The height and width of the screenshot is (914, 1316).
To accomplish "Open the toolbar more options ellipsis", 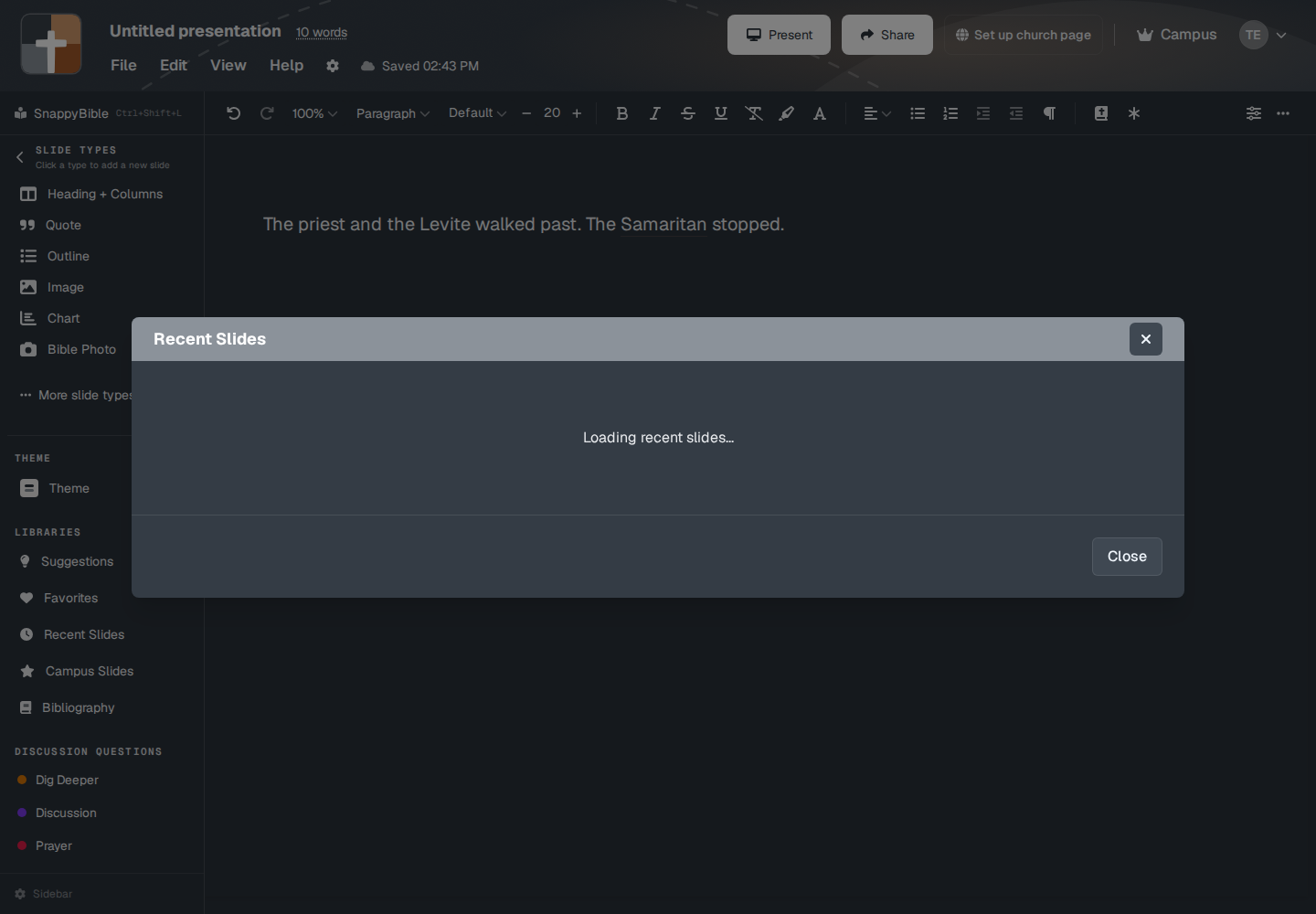I will pos(1283,113).
